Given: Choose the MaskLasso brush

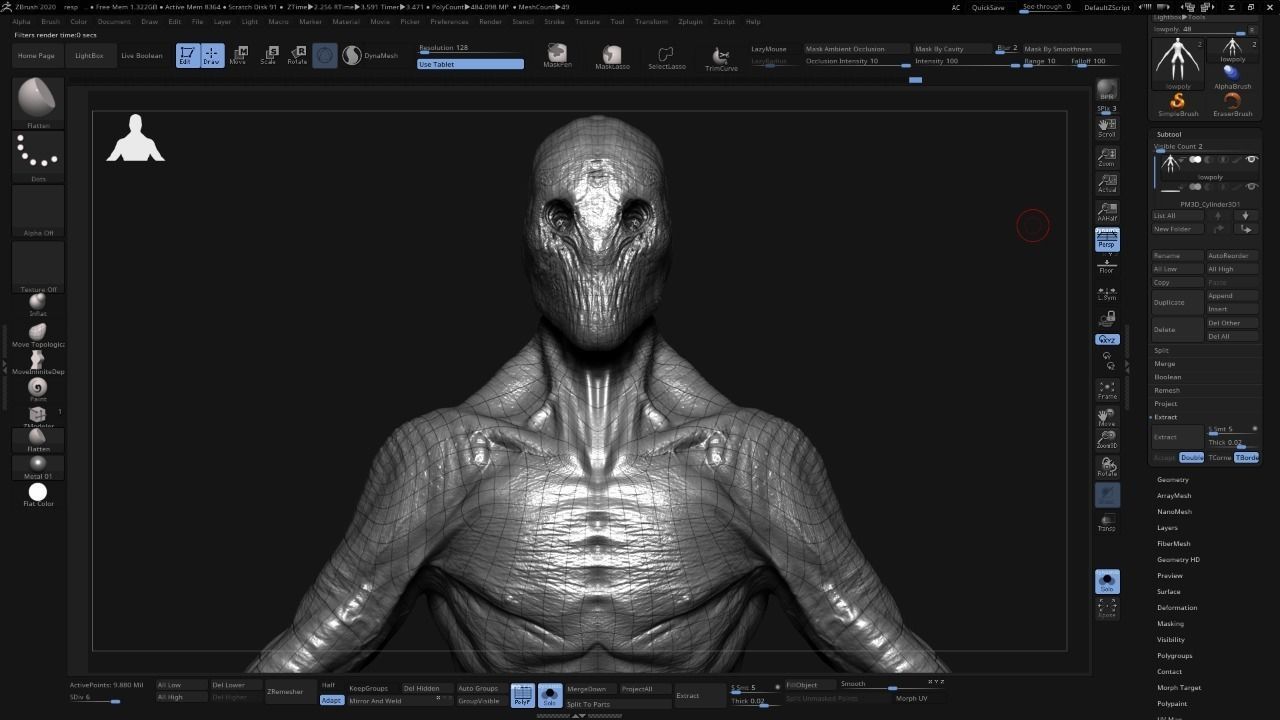Looking at the screenshot, I should 612,57.
